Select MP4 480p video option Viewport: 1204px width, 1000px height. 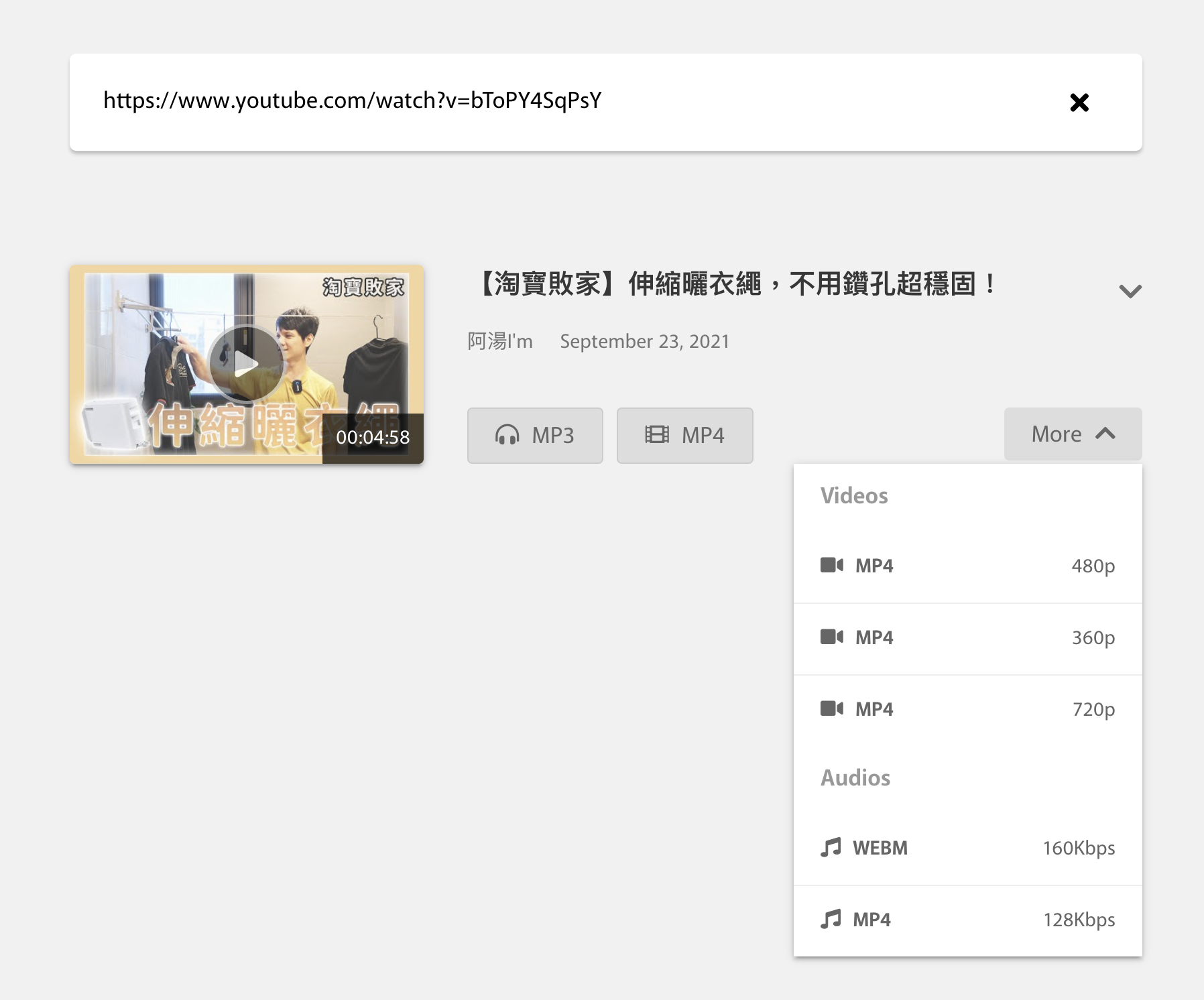[x=967, y=566]
